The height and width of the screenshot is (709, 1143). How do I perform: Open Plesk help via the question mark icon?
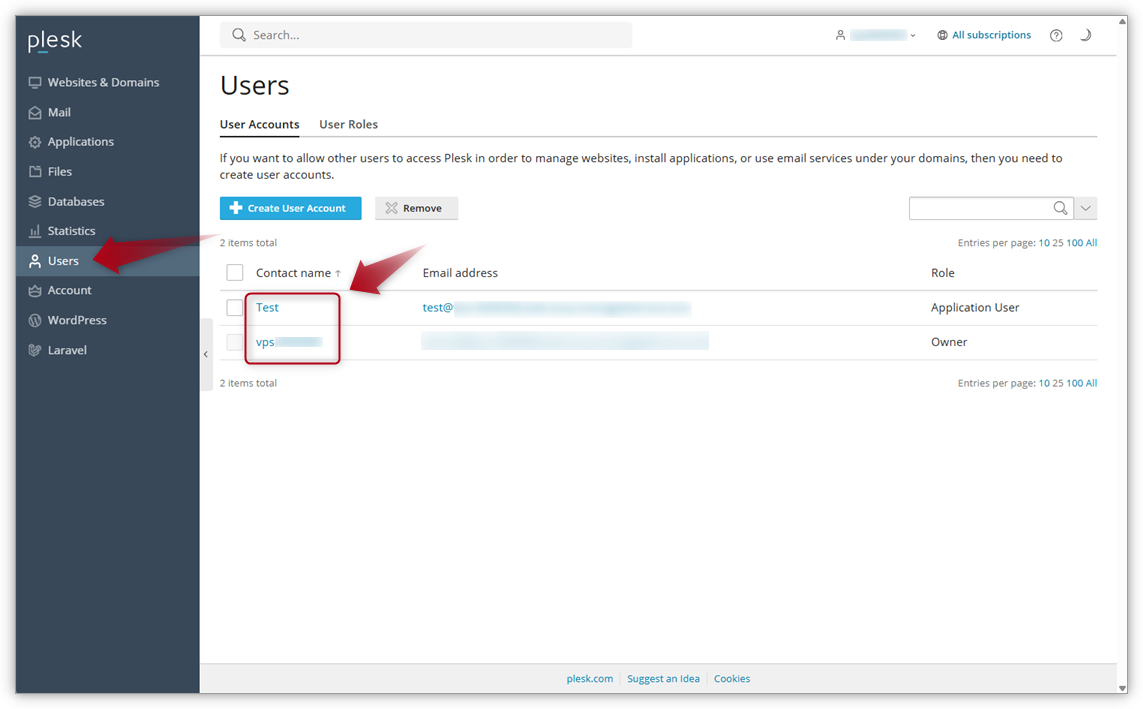click(1056, 34)
